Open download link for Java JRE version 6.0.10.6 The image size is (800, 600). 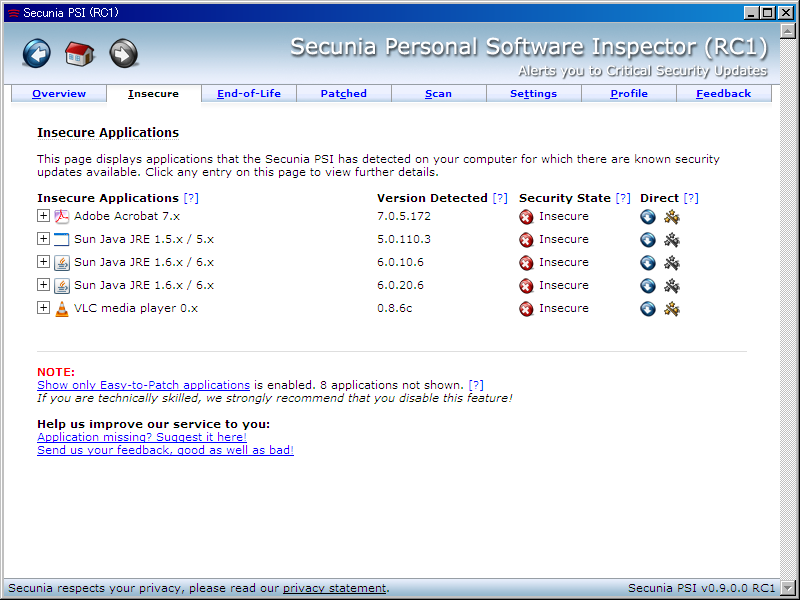(x=648, y=263)
